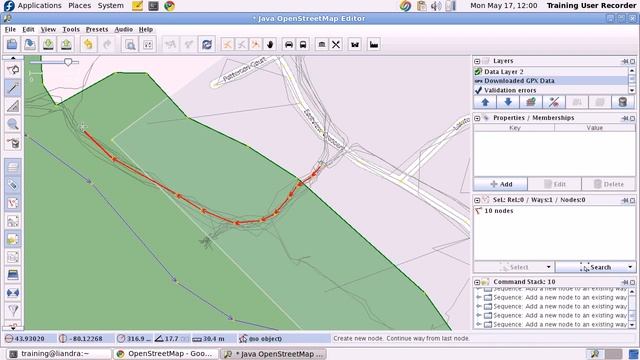Viewport: 640px width, 360px height.
Task: Choose the Draw nodes mode tool
Action: [x=13, y=88]
